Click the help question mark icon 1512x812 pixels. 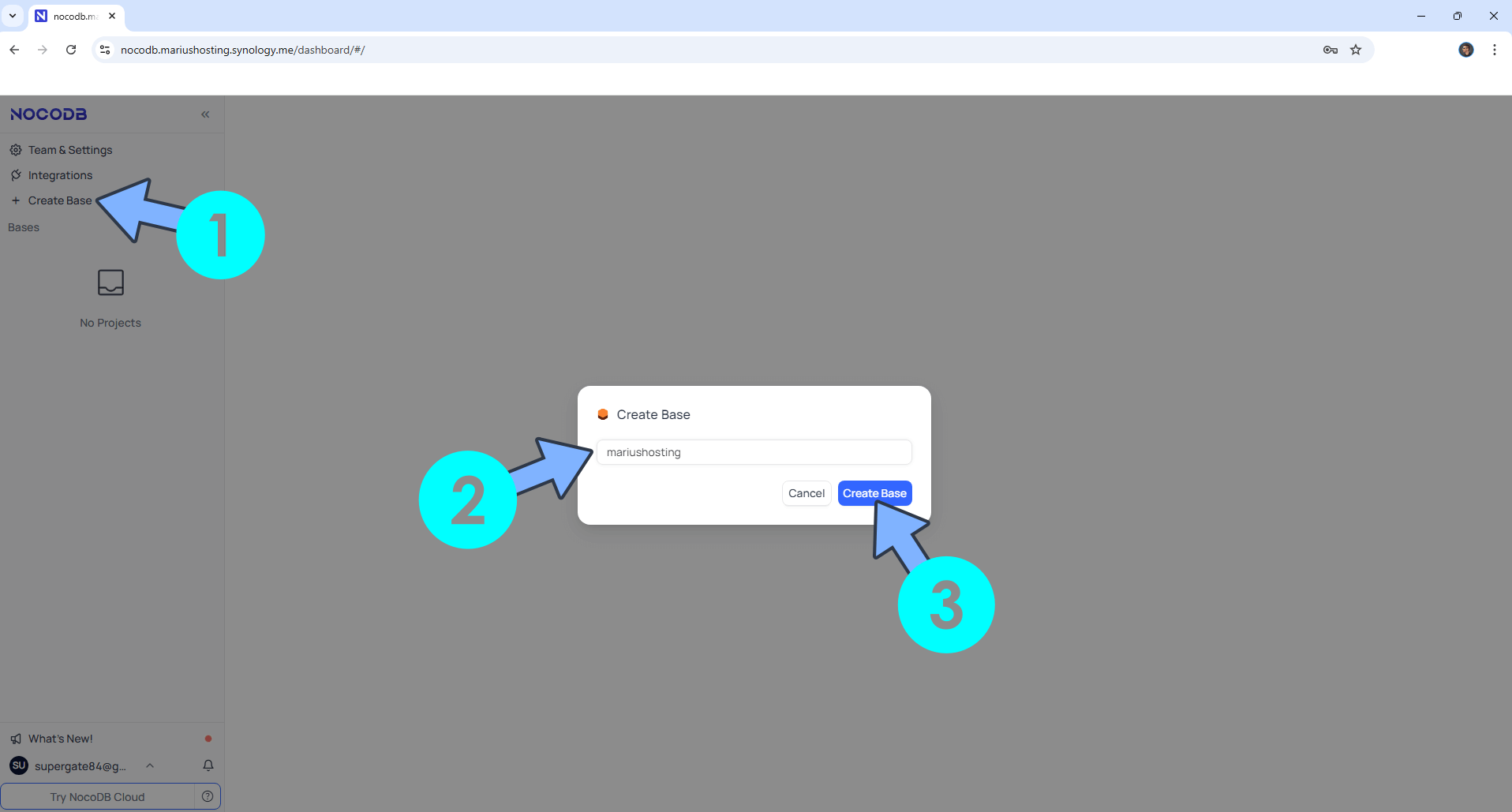pyautogui.click(x=208, y=796)
